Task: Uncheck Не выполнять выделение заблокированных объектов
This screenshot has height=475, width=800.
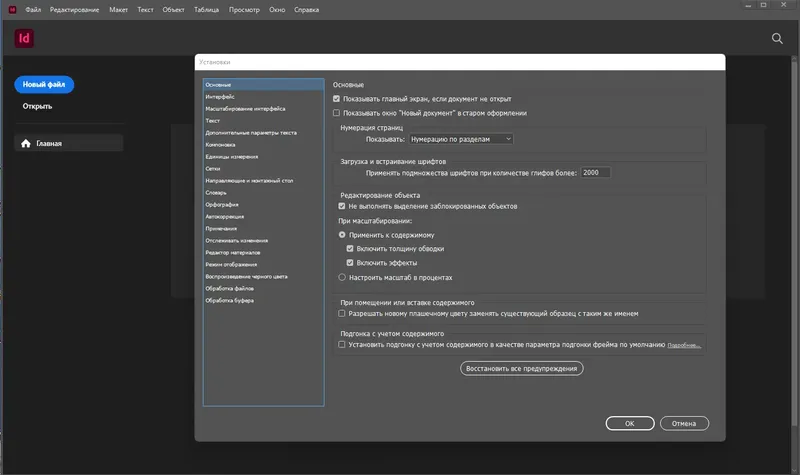Action: click(x=342, y=206)
